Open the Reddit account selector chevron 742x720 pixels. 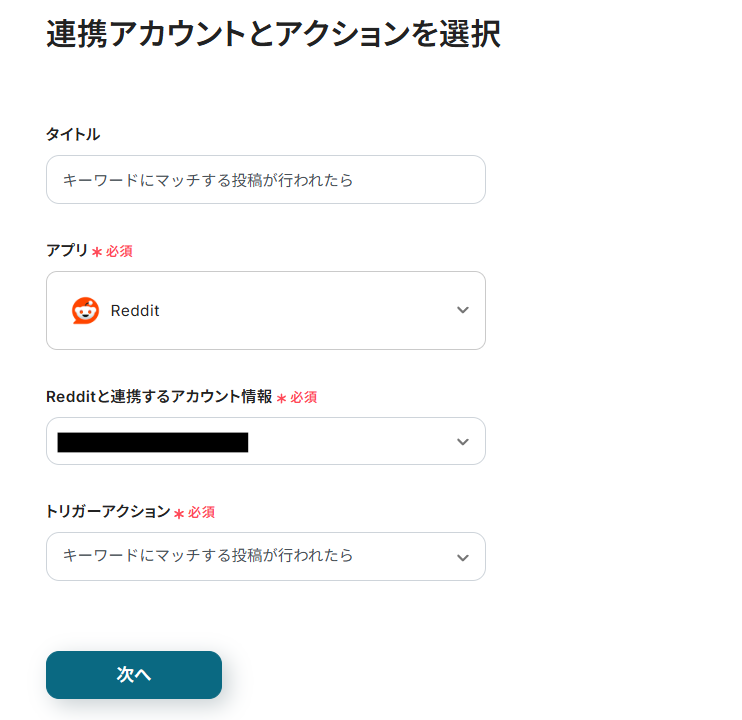(462, 441)
